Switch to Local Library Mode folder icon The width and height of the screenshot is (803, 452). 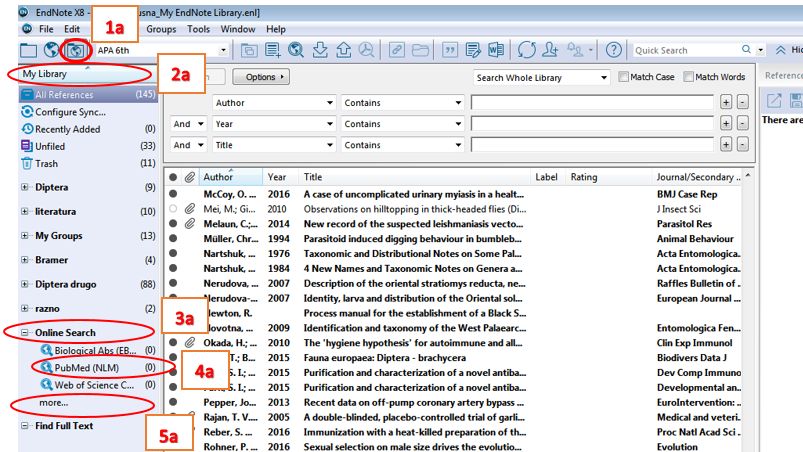click(x=28, y=50)
